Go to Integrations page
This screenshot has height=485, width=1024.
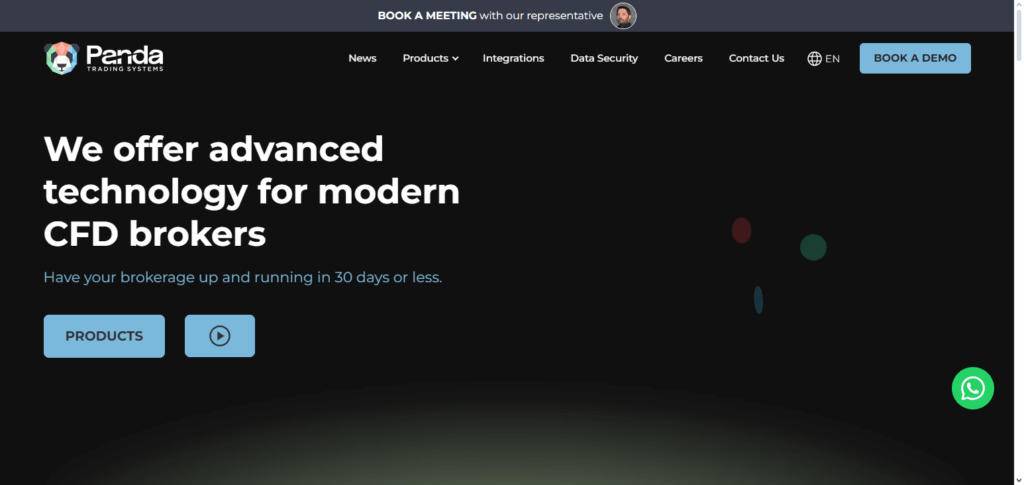tap(513, 58)
